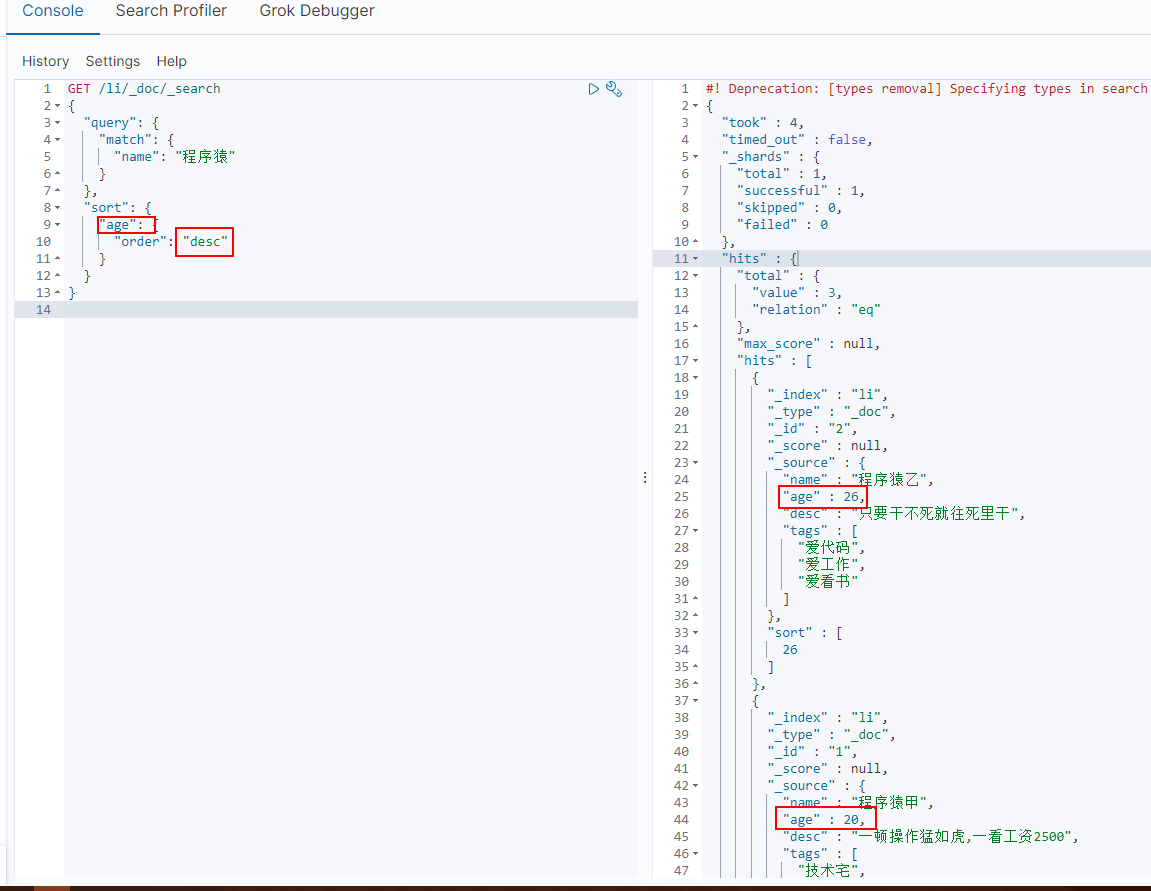The width and height of the screenshot is (1151, 891).
Task: Switch to the Console tab
Action: [53, 11]
